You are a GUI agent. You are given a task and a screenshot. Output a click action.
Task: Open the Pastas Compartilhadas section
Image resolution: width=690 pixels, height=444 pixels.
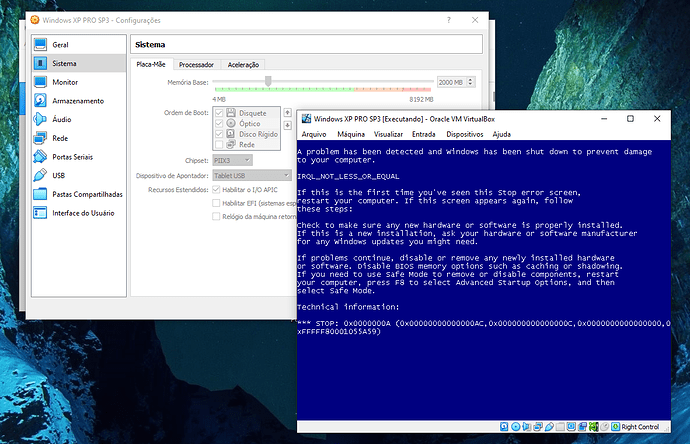(87, 194)
